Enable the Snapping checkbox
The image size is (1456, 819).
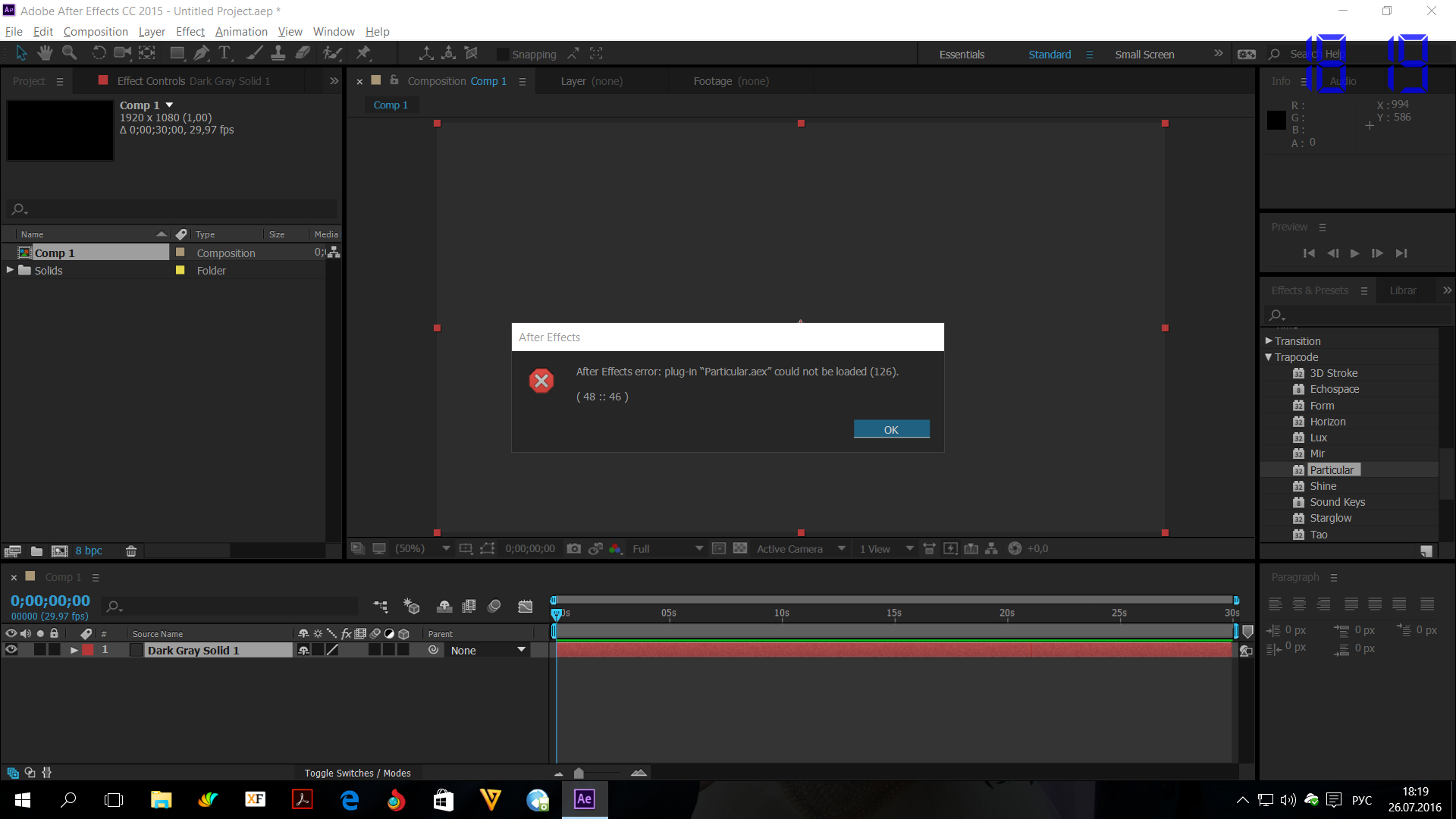tap(502, 55)
